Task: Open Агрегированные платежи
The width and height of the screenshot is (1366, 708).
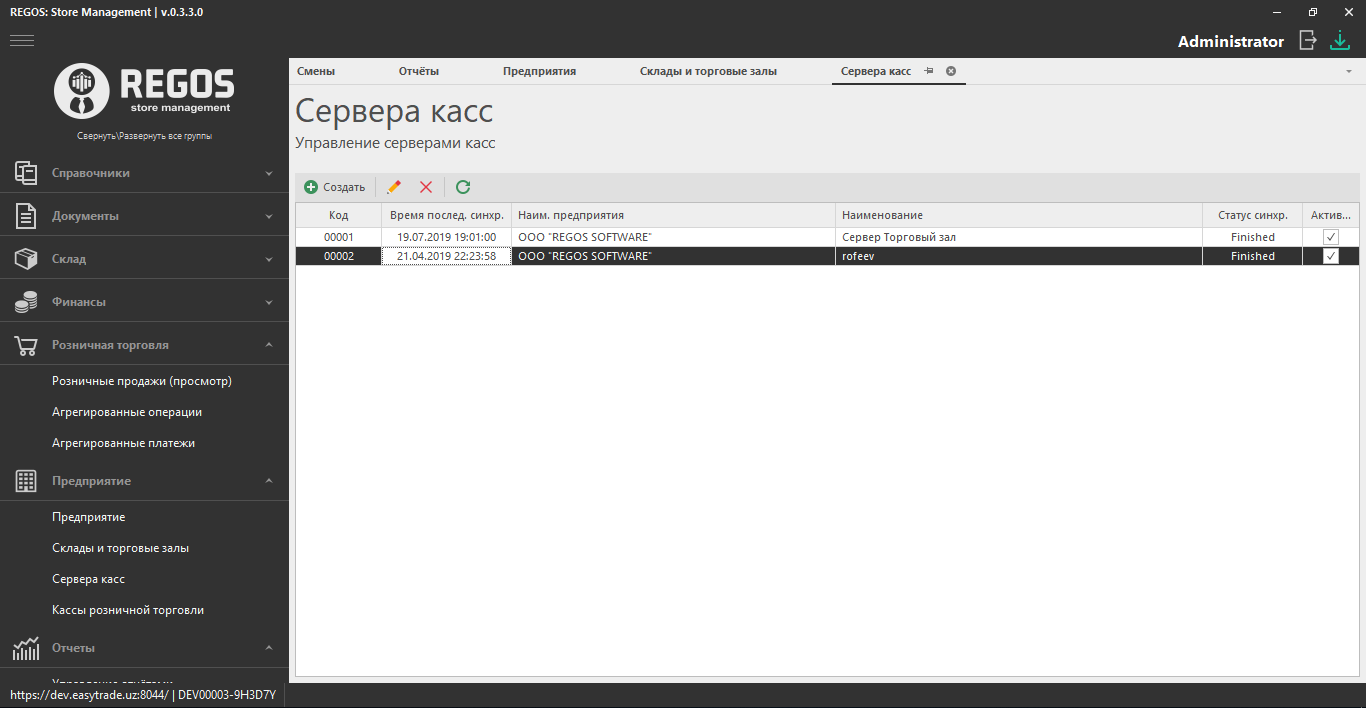Action: pyautogui.click(x=124, y=443)
